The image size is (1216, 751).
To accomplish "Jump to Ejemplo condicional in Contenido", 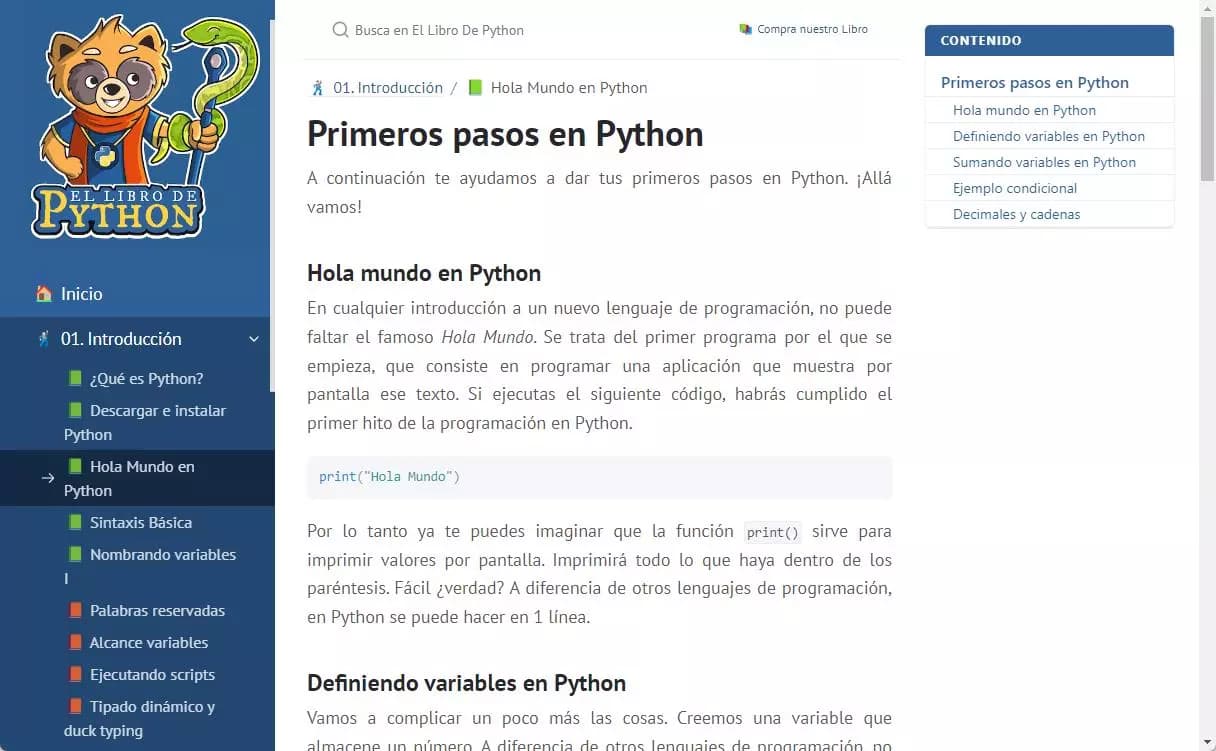I will point(1015,188).
